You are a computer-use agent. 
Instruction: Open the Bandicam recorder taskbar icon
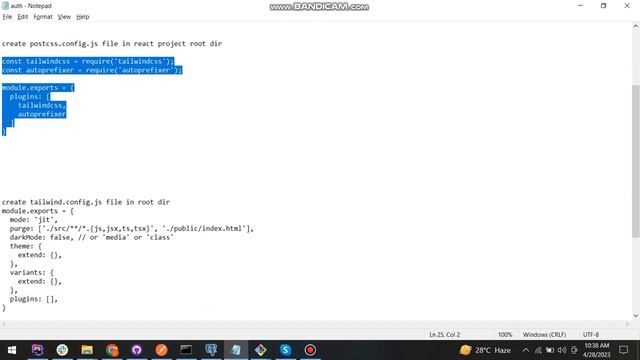tap(310, 350)
